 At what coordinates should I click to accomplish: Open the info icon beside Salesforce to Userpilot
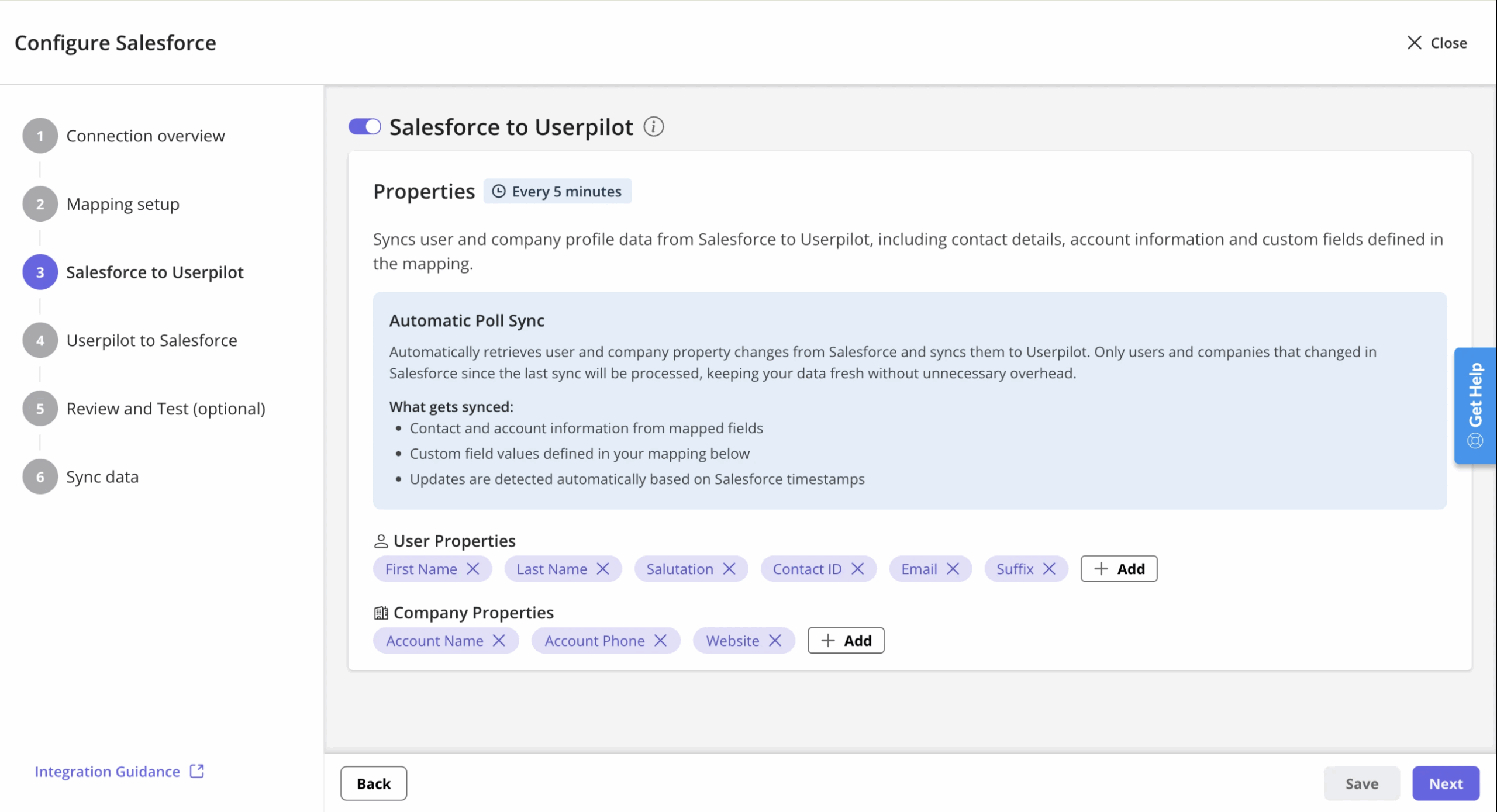coord(653,126)
